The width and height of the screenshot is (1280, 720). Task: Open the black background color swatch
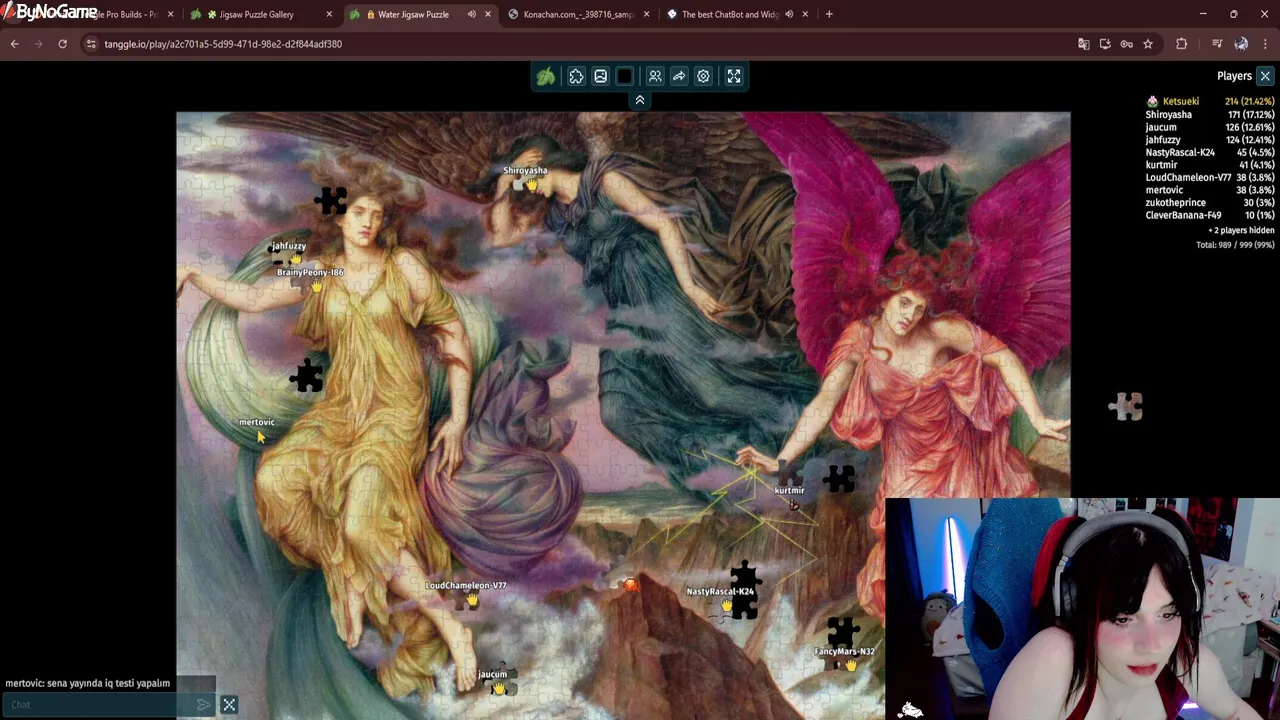tap(625, 76)
